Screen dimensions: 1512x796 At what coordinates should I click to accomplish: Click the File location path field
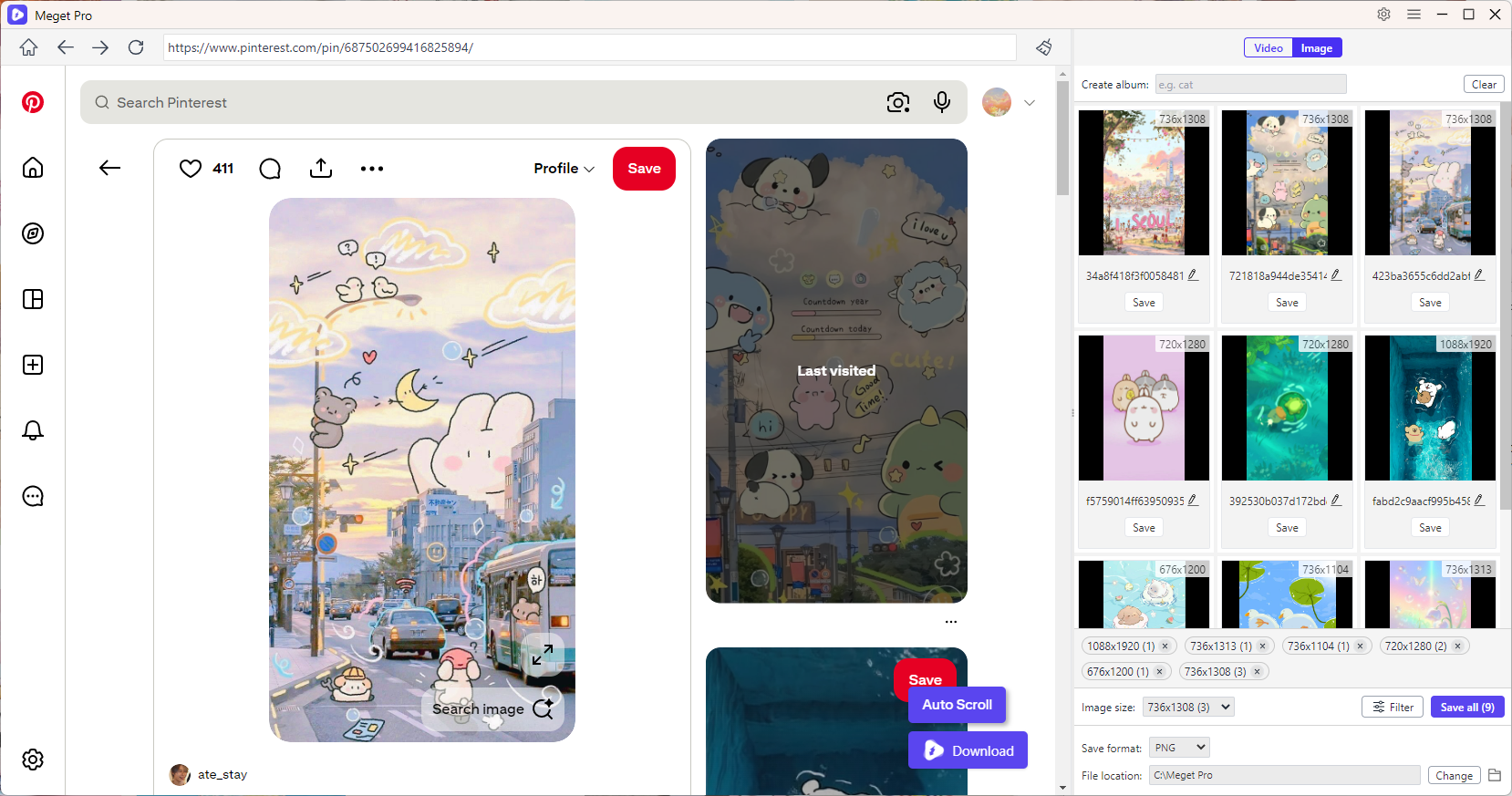pos(1284,775)
